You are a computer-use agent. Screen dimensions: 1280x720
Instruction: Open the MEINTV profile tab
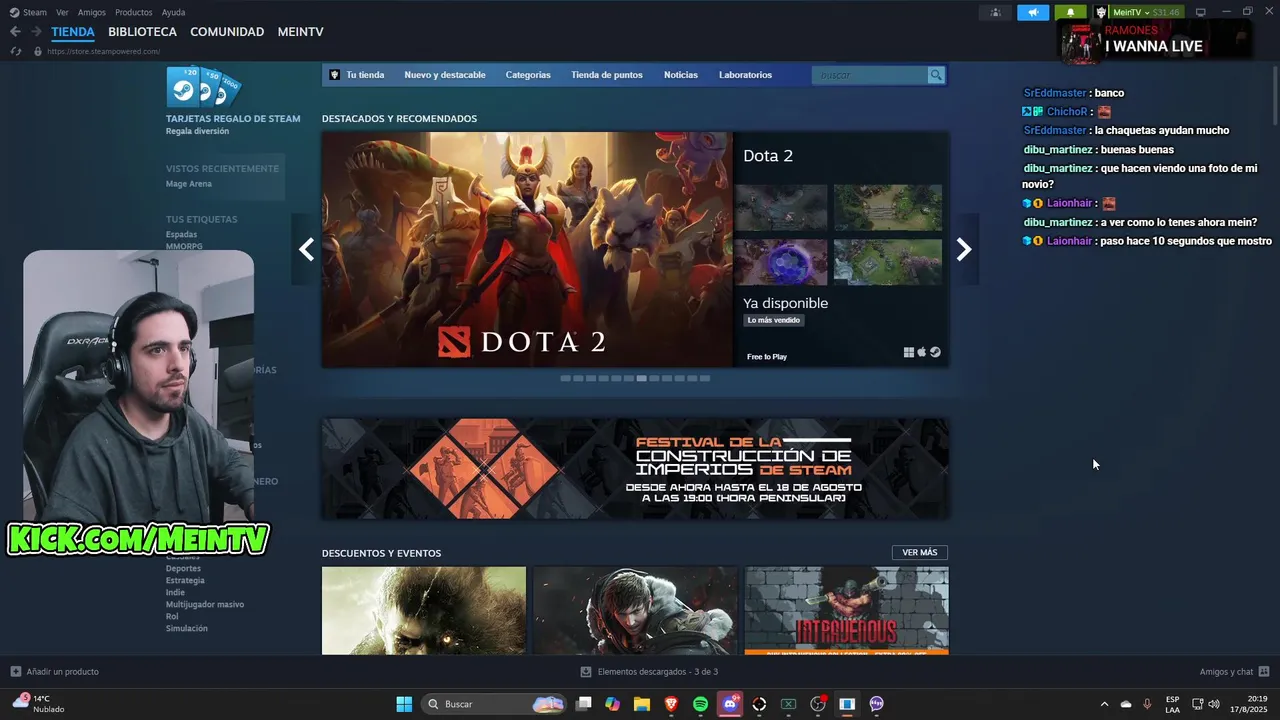coord(300,32)
